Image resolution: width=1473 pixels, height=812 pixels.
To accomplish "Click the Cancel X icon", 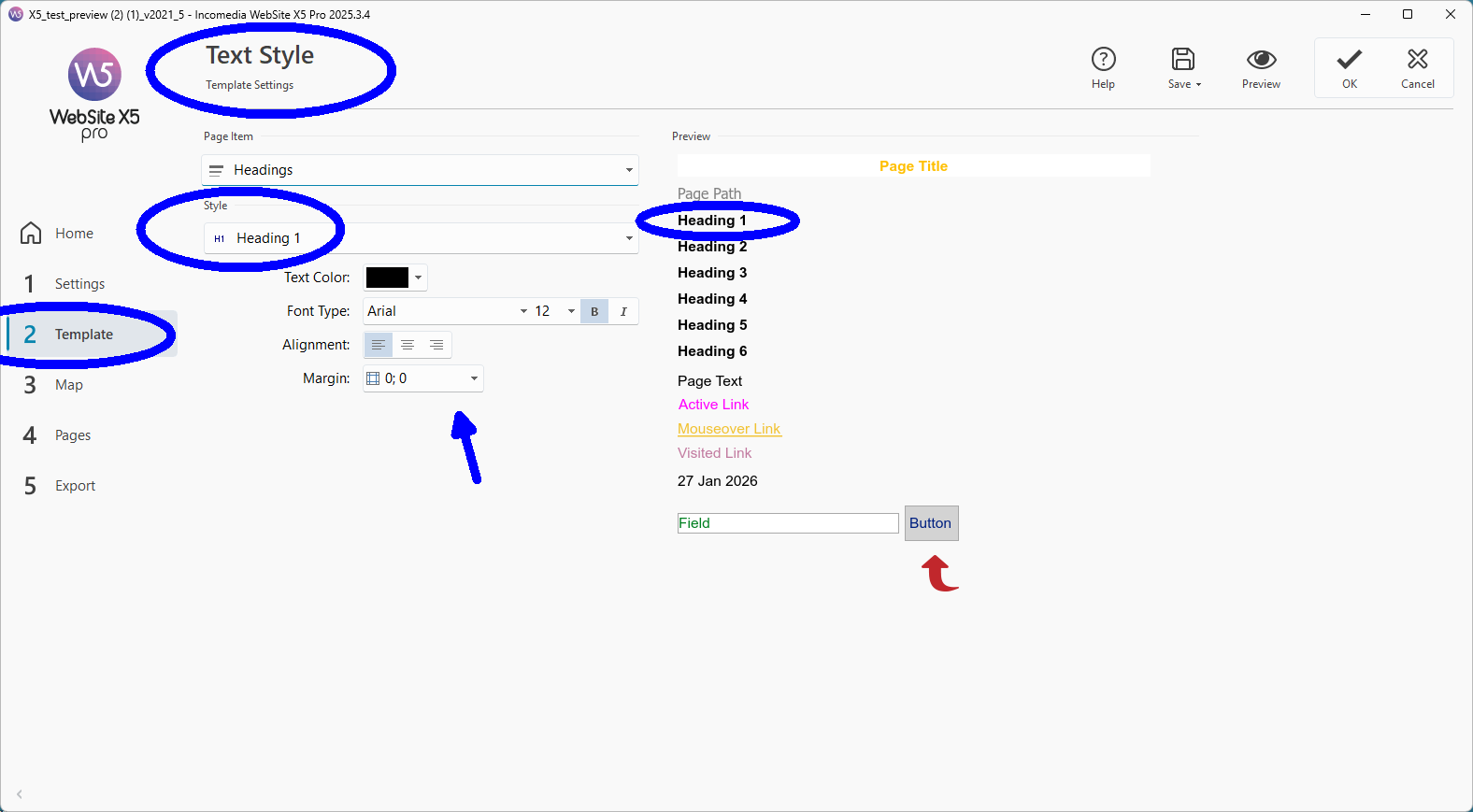I will coord(1417,60).
